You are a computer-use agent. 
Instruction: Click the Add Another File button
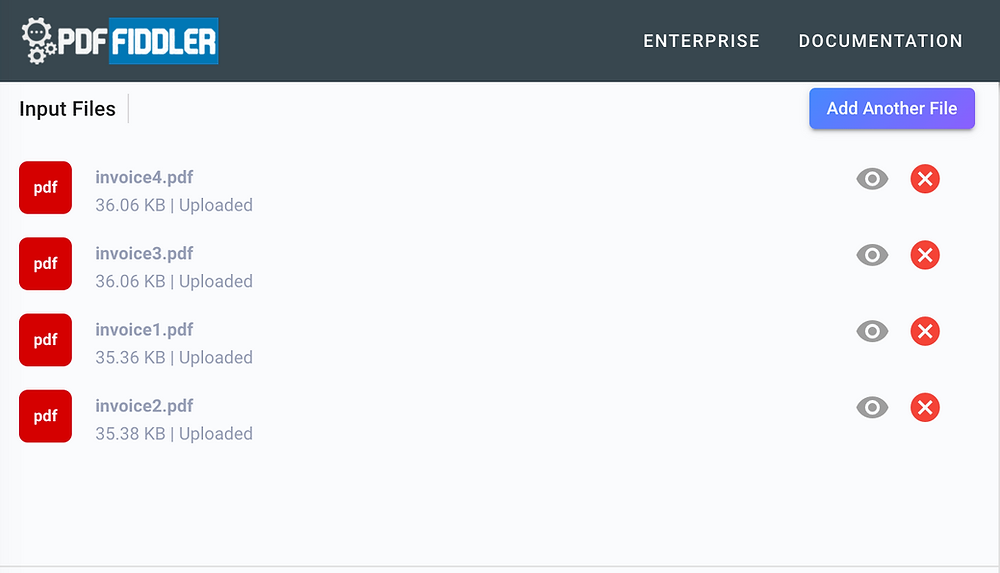pyautogui.click(x=892, y=108)
